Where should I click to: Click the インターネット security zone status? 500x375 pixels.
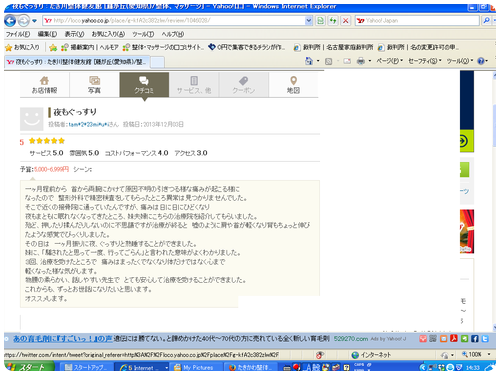coord(371,355)
